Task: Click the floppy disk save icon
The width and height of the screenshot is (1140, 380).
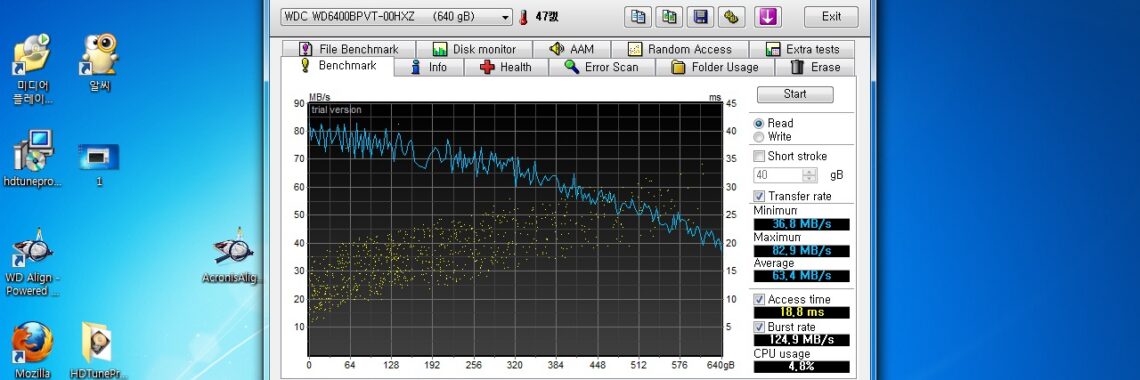Action: (x=700, y=17)
